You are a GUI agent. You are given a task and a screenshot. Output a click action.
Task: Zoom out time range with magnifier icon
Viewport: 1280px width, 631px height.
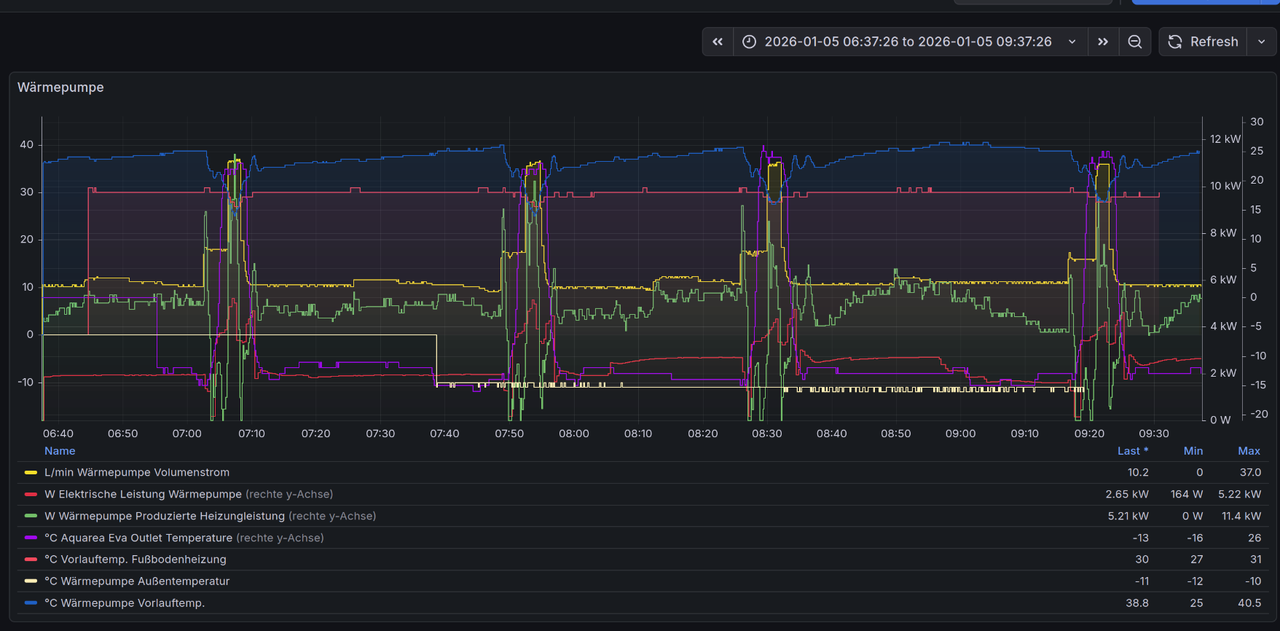[1135, 42]
